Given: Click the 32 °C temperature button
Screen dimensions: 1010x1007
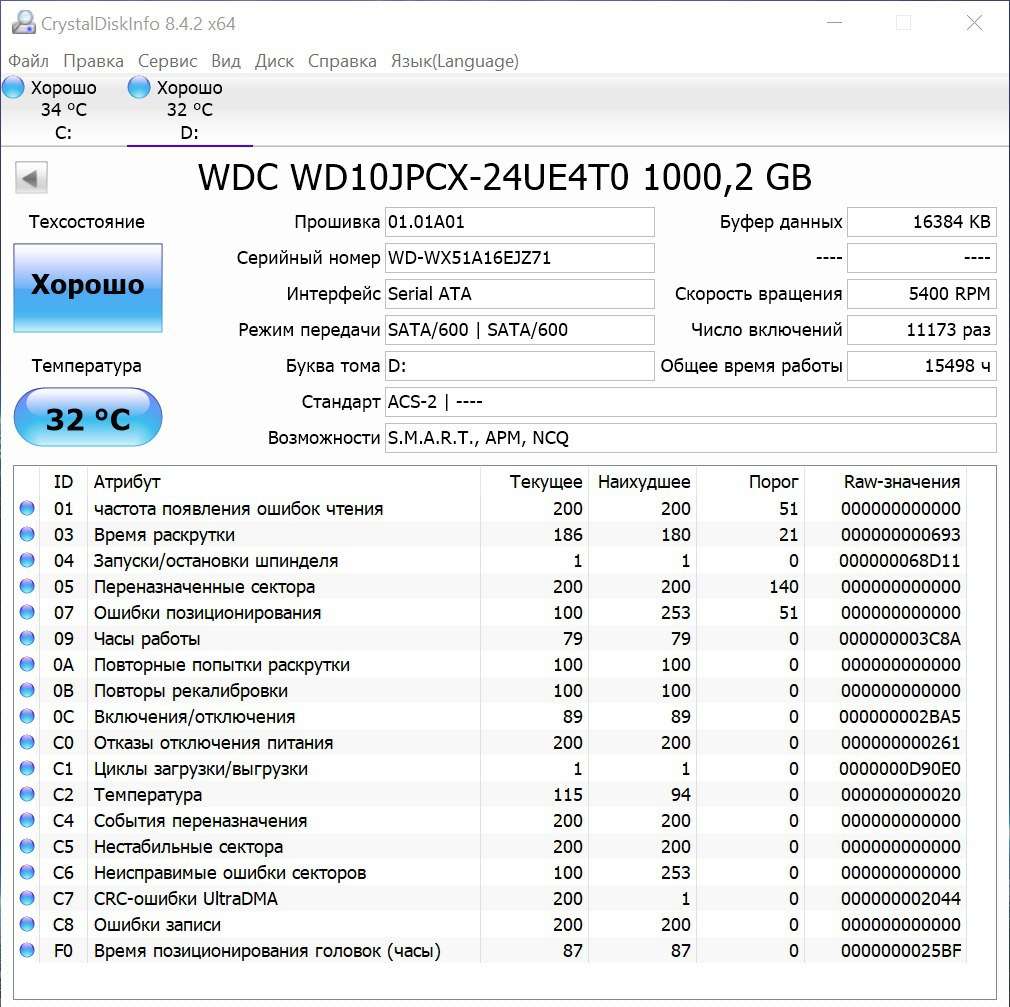Looking at the screenshot, I should tap(88, 418).
